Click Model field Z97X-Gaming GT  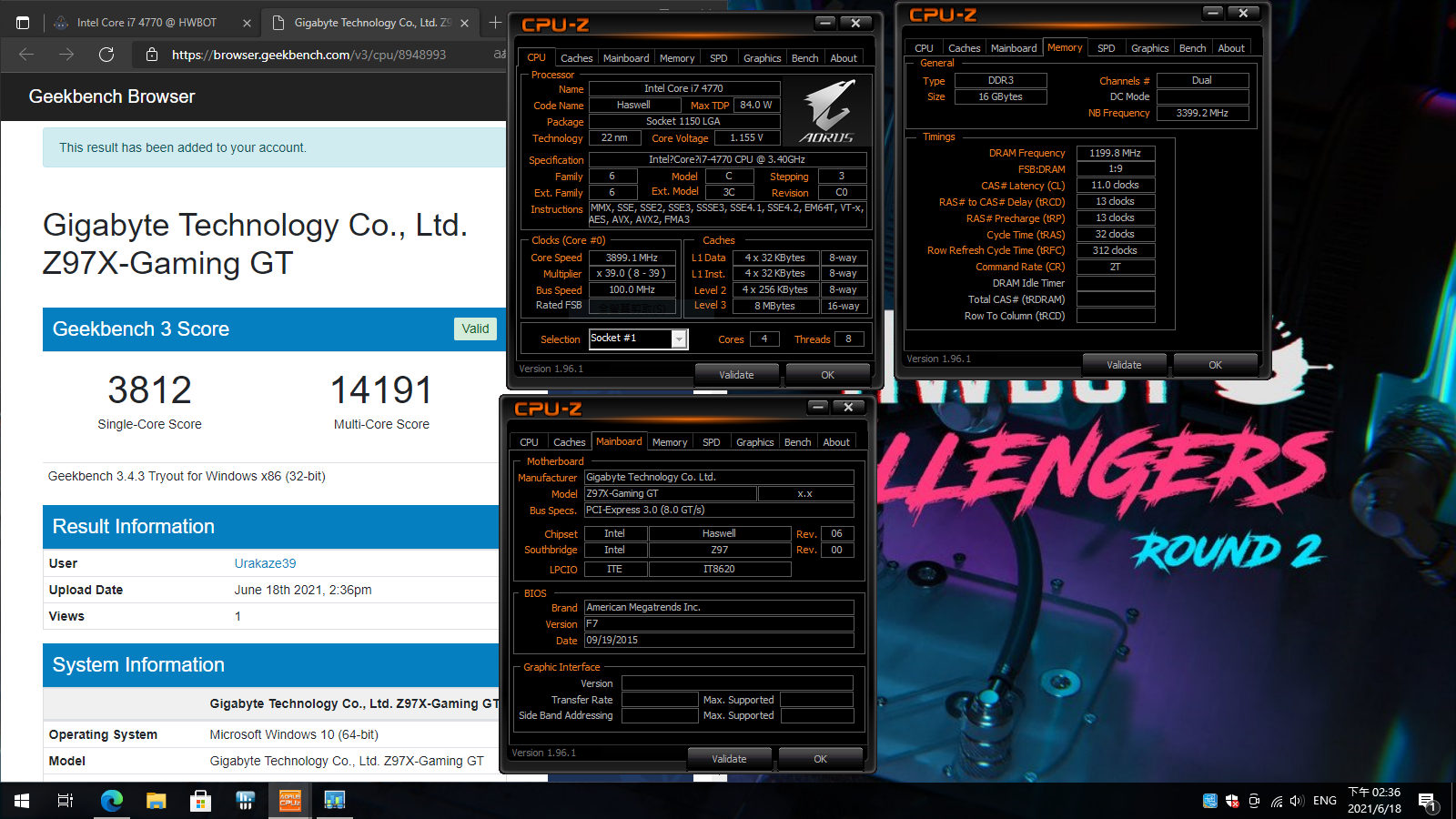[x=671, y=493]
